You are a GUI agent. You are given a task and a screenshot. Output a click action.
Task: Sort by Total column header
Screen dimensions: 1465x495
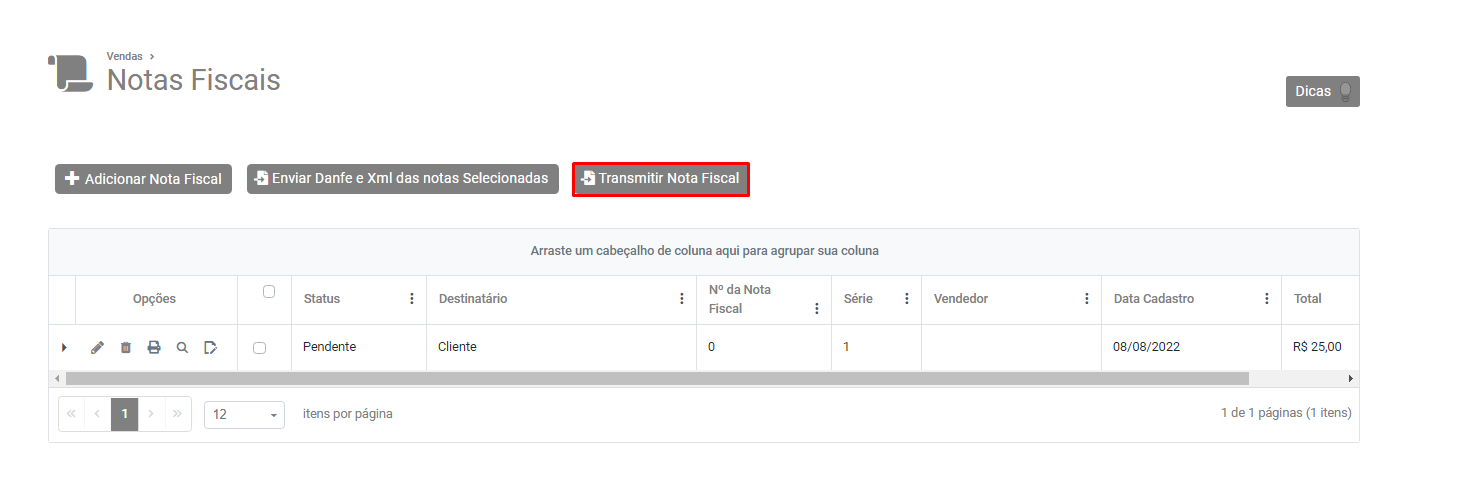click(1308, 299)
